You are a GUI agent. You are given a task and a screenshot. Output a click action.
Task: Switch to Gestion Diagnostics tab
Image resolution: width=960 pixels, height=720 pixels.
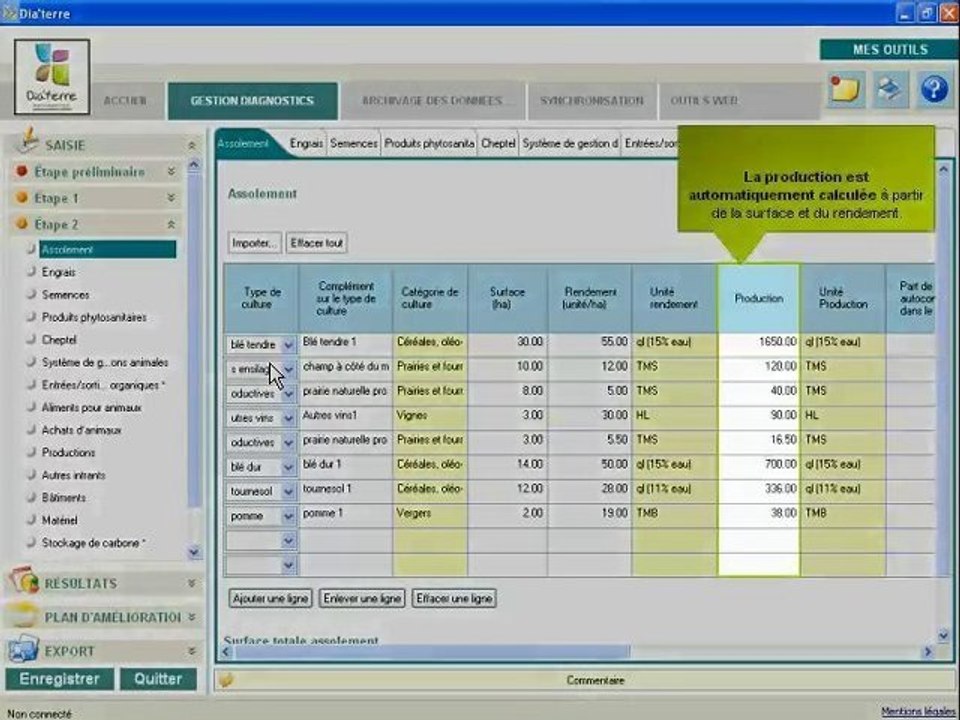[x=252, y=100]
